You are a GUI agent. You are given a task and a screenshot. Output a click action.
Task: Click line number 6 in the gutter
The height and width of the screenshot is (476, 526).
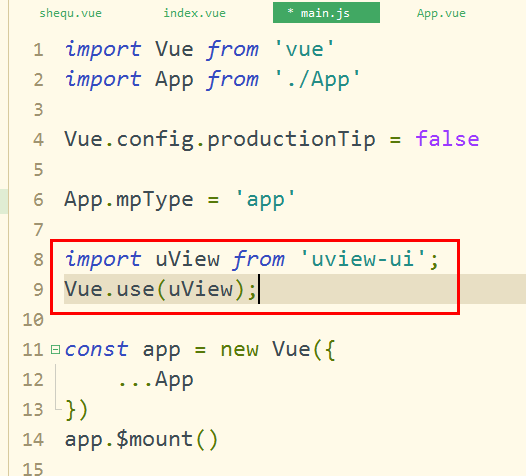[x=38, y=200]
